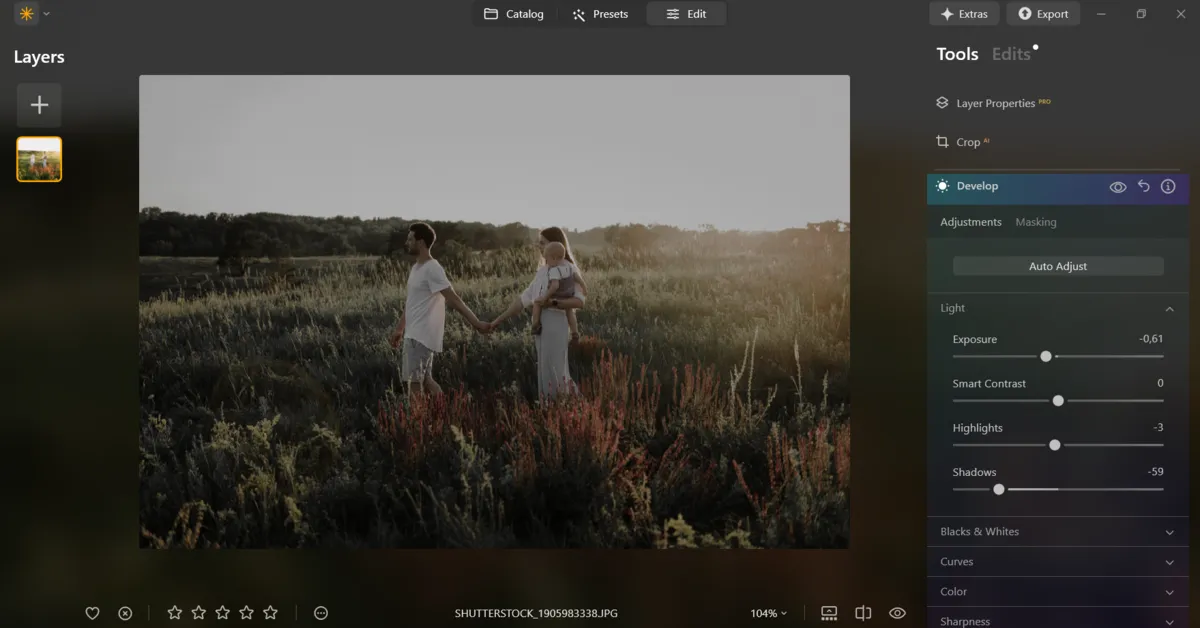The width and height of the screenshot is (1200, 628).
Task: Reset the Develop tool adjustments
Action: tap(1144, 187)
